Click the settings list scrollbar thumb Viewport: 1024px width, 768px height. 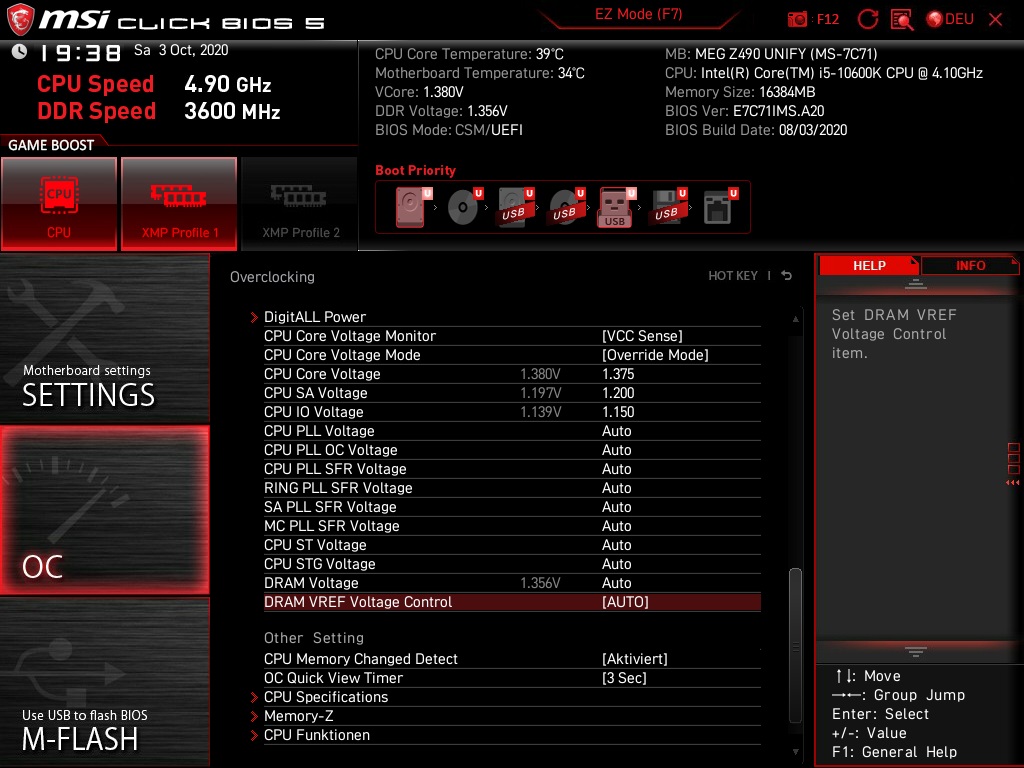point(795,645)
